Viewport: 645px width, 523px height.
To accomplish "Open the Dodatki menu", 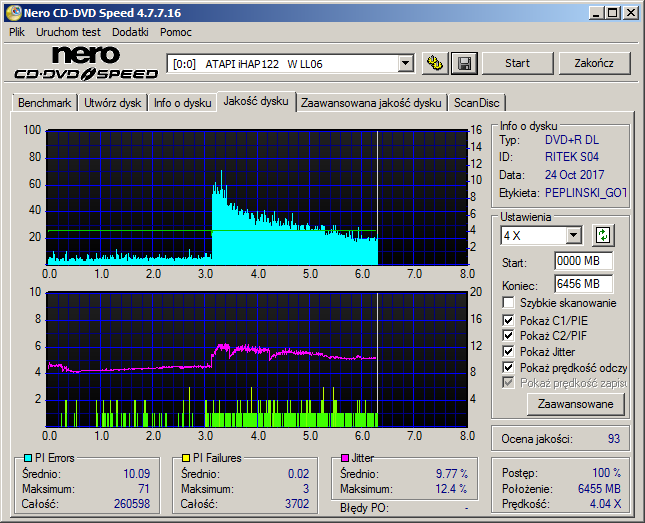I will [130, 32].
